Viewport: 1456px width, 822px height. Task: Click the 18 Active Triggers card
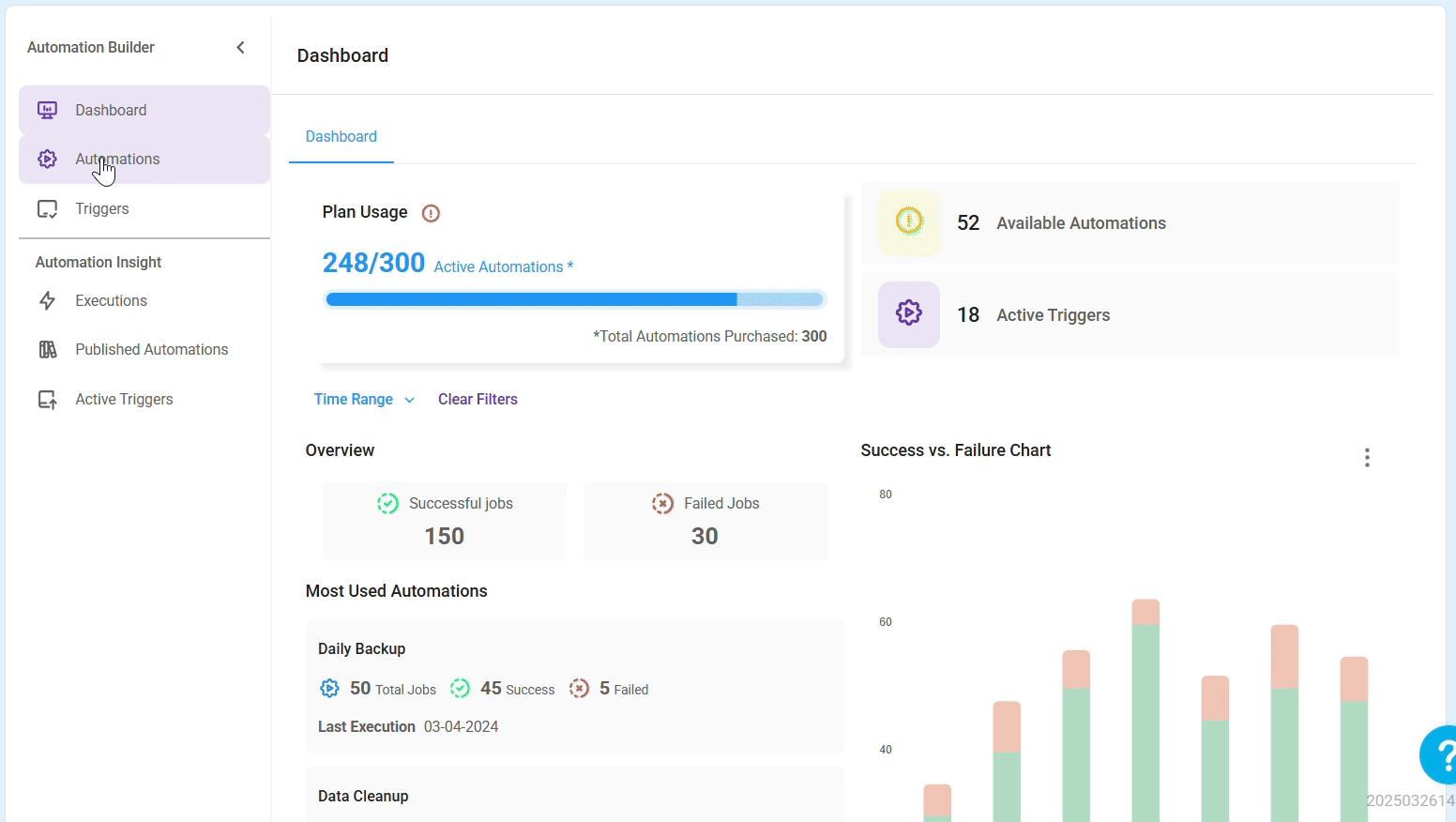(1130, 314)
